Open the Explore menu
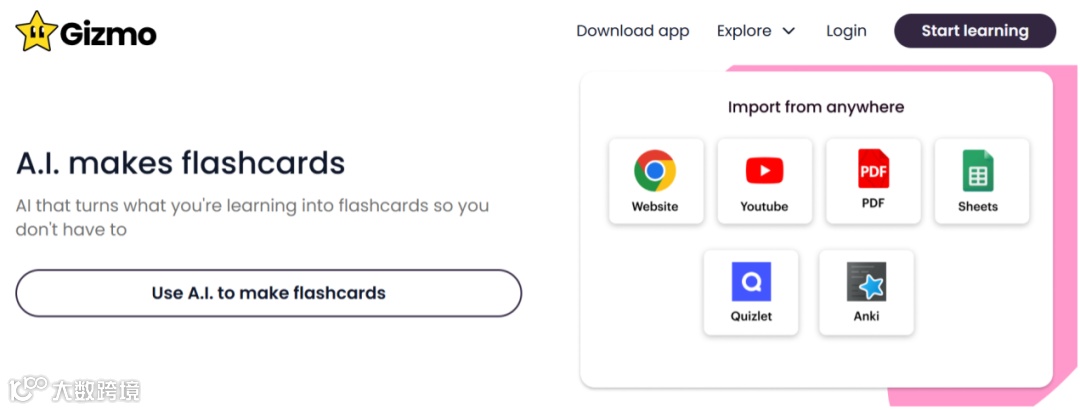 pyautogui.click(x=744, y=31)
